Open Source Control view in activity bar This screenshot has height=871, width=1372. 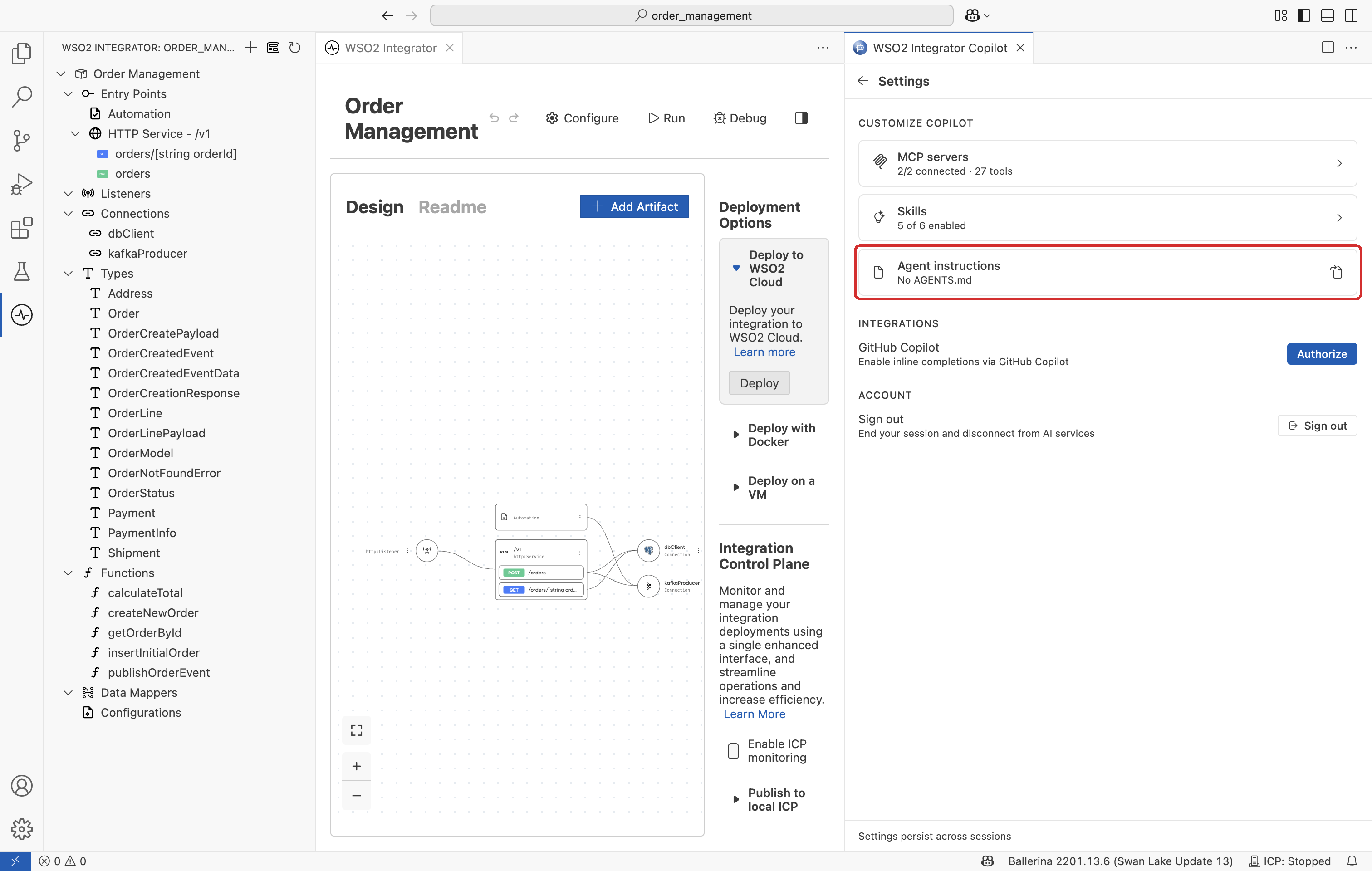(x=22, y=140)
